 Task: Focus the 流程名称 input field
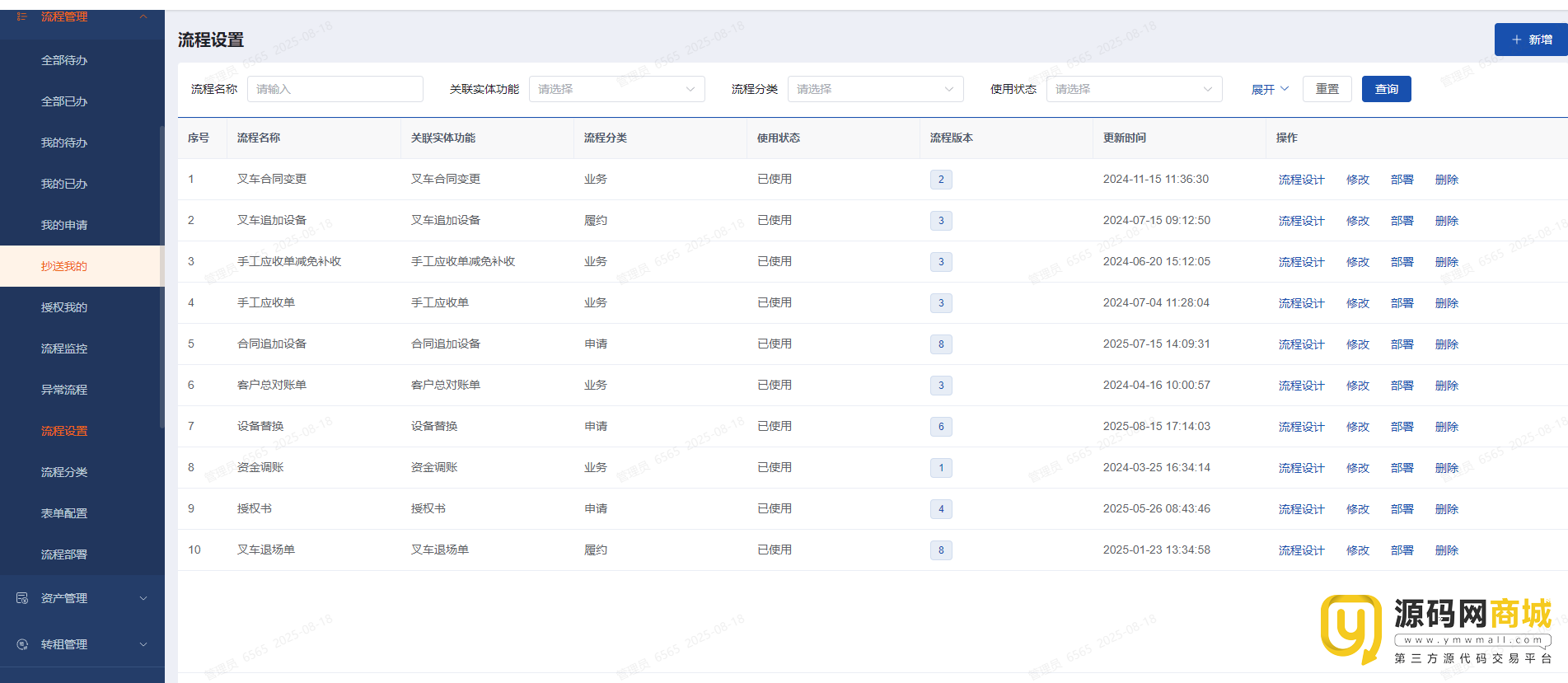point(335,89)
